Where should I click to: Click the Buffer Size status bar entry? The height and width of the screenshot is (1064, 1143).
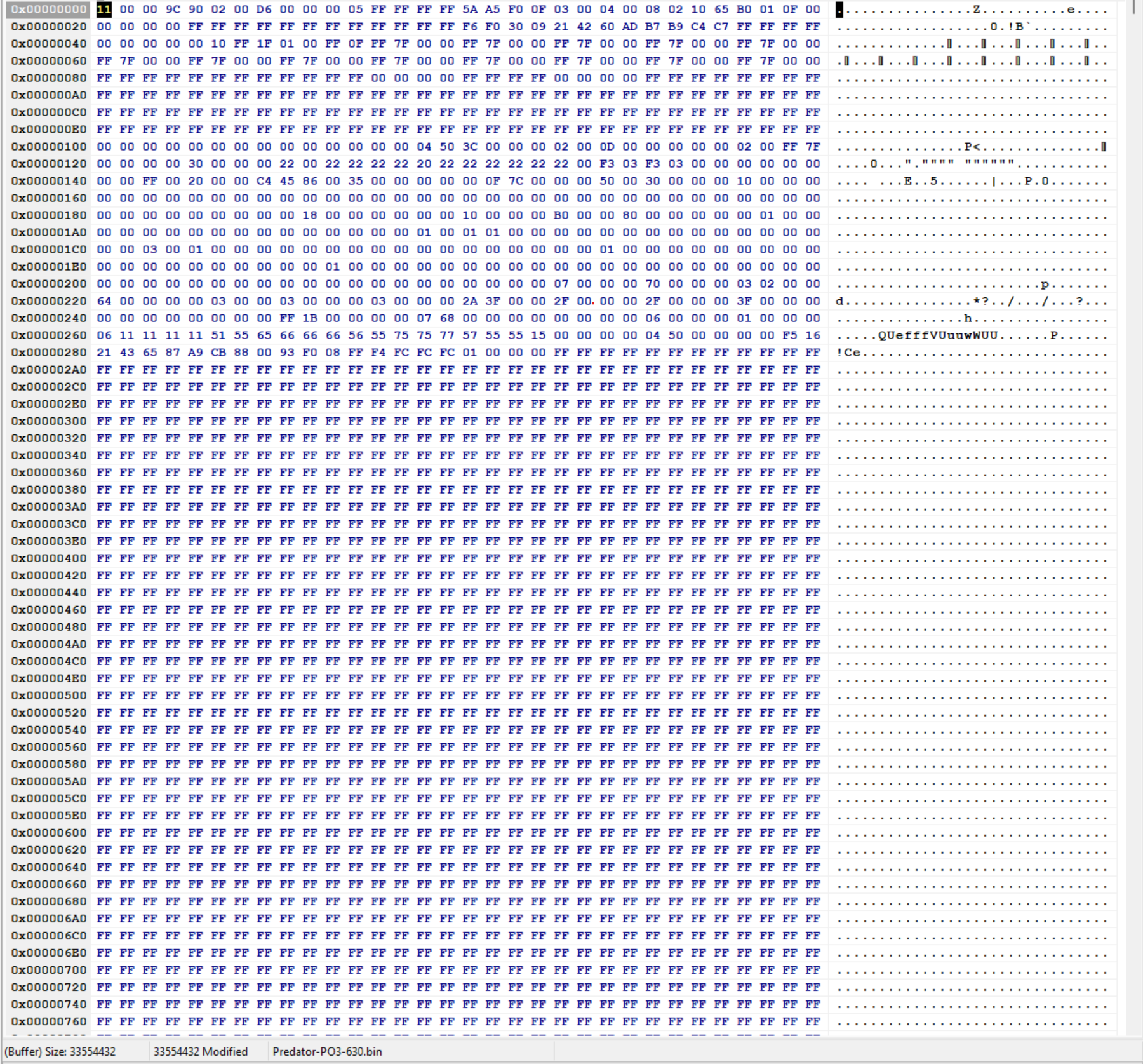(60, 1051)
